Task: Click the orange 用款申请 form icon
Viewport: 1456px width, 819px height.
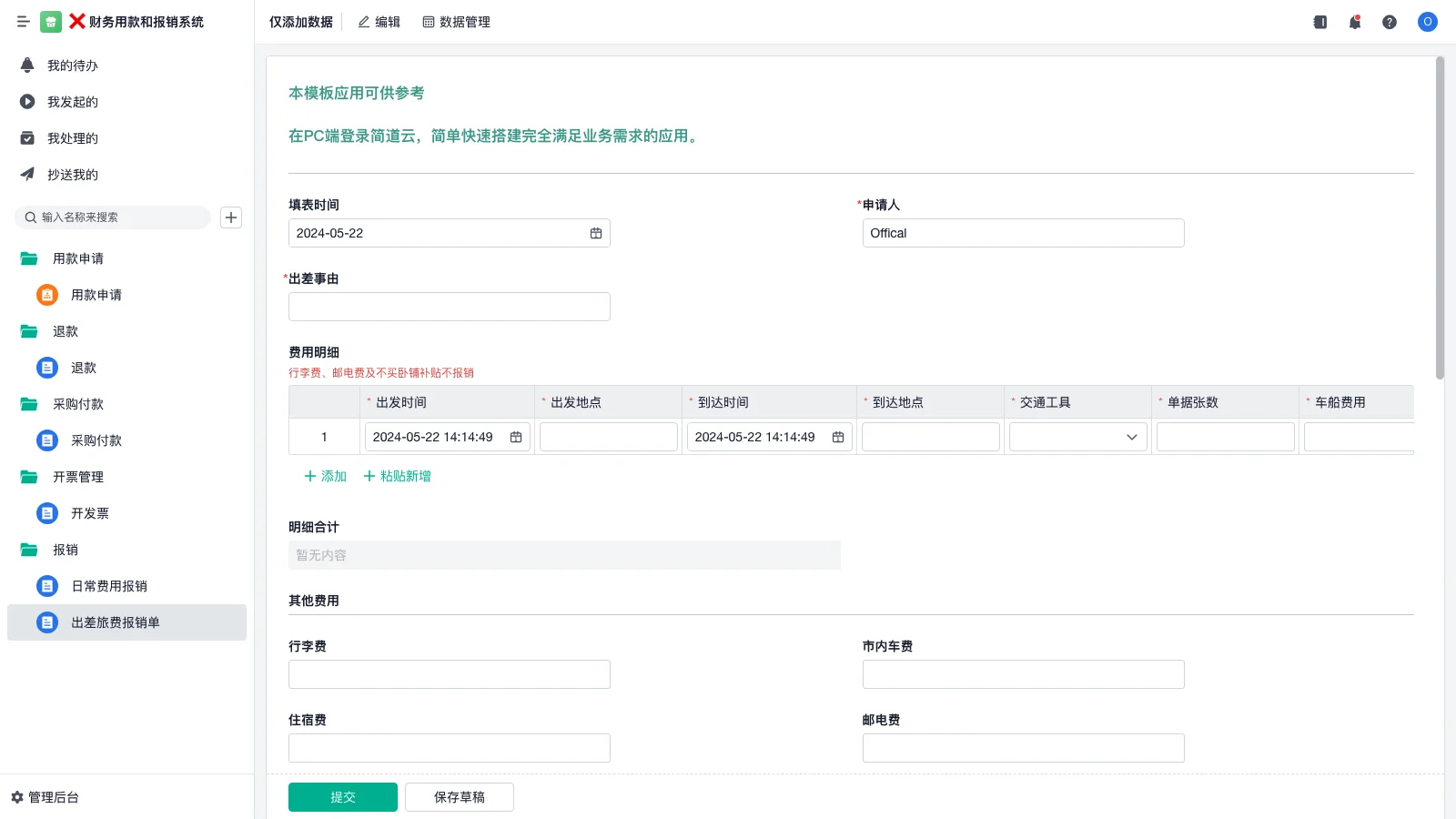Action: 47,295
